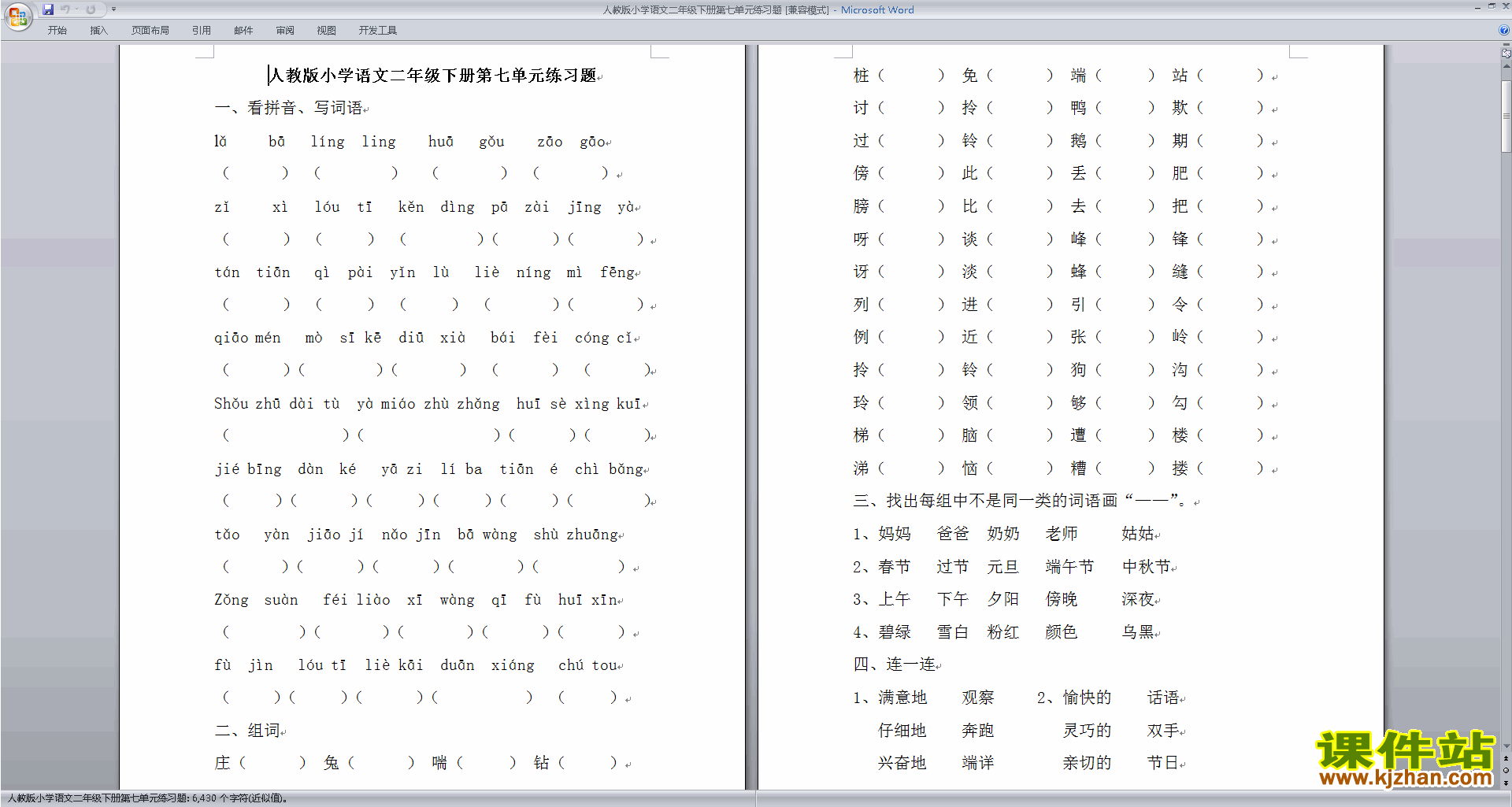The width and height of the screenshot is (1512, 807).
Task: Open the 审阅 ribbon tab
Action: [285, 30]
